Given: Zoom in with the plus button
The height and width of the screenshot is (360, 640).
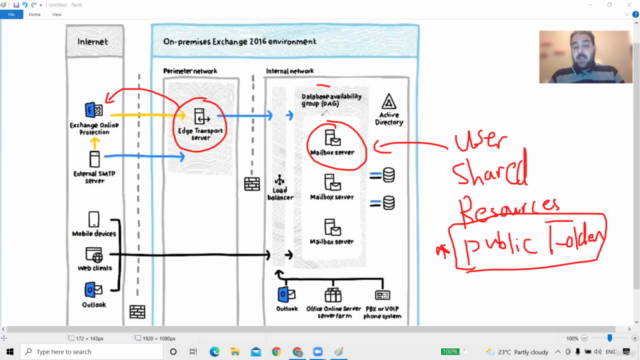Looking at the screenshot, I should 635,338.
